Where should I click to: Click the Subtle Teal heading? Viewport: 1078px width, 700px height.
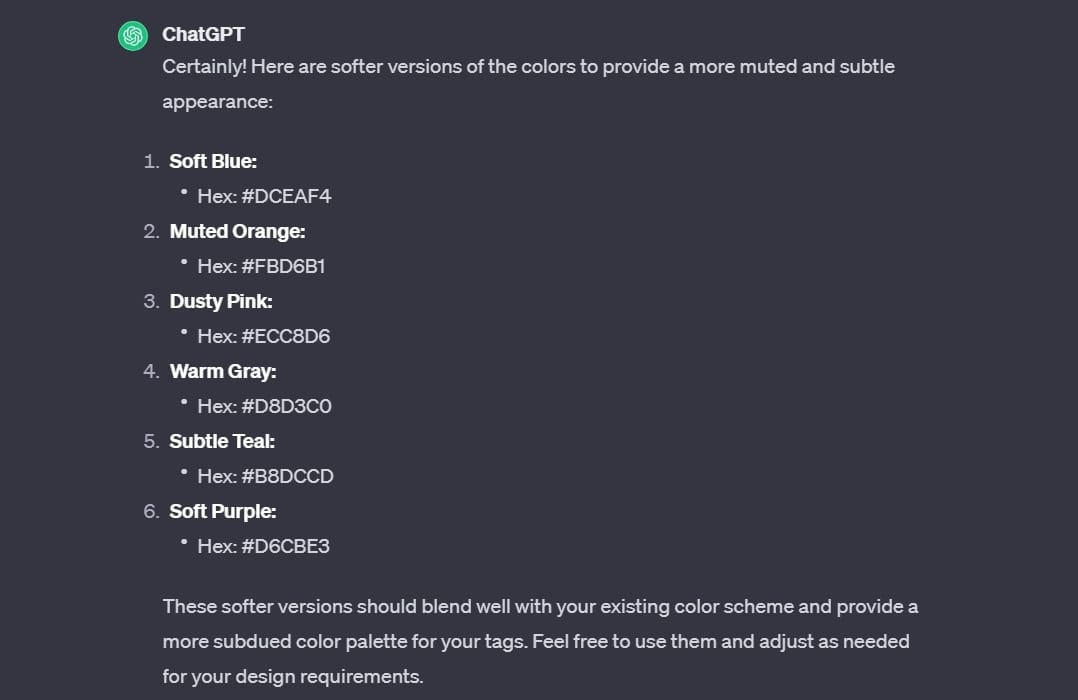click(222, 441)
